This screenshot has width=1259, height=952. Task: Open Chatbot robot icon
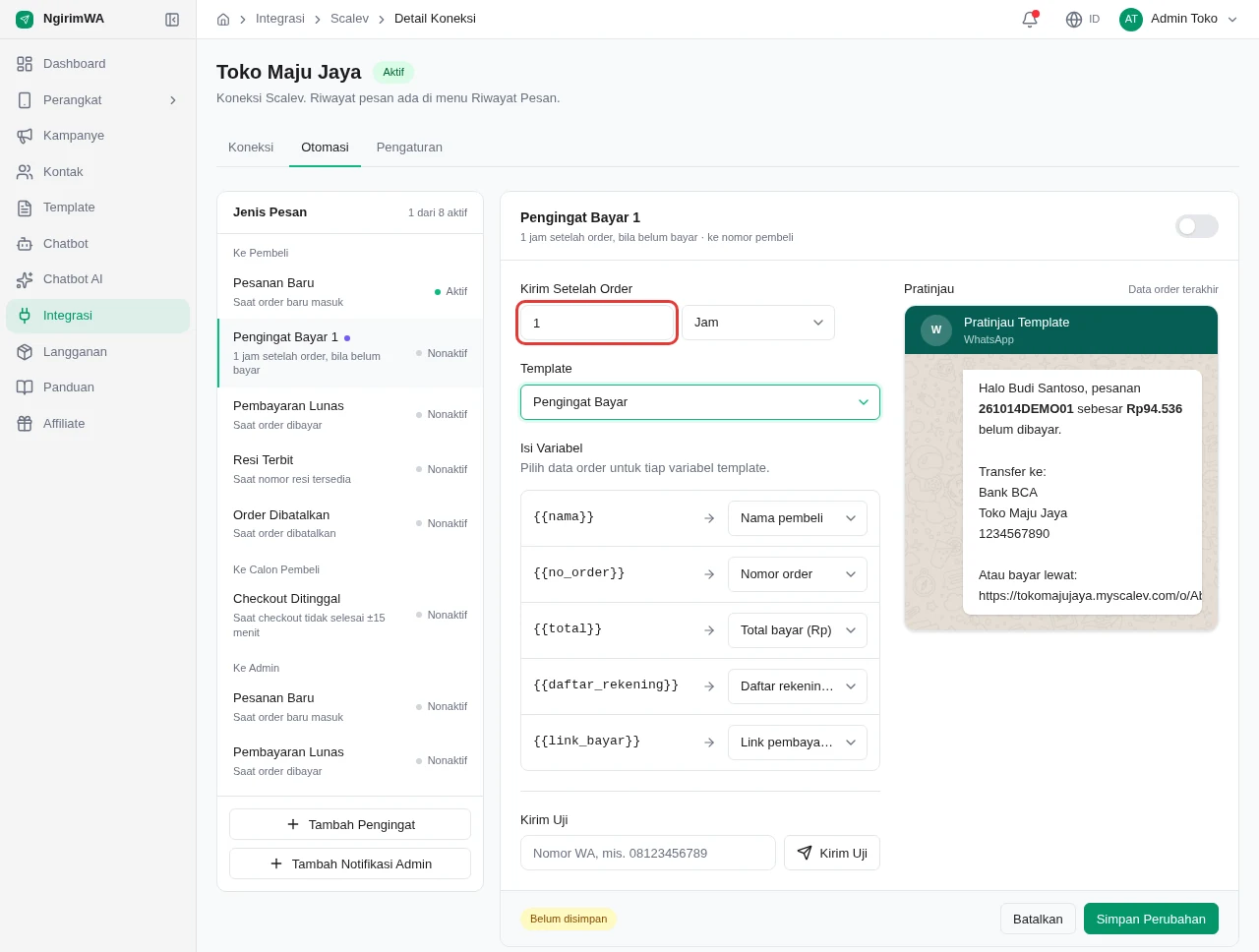[x=25, y=244]
